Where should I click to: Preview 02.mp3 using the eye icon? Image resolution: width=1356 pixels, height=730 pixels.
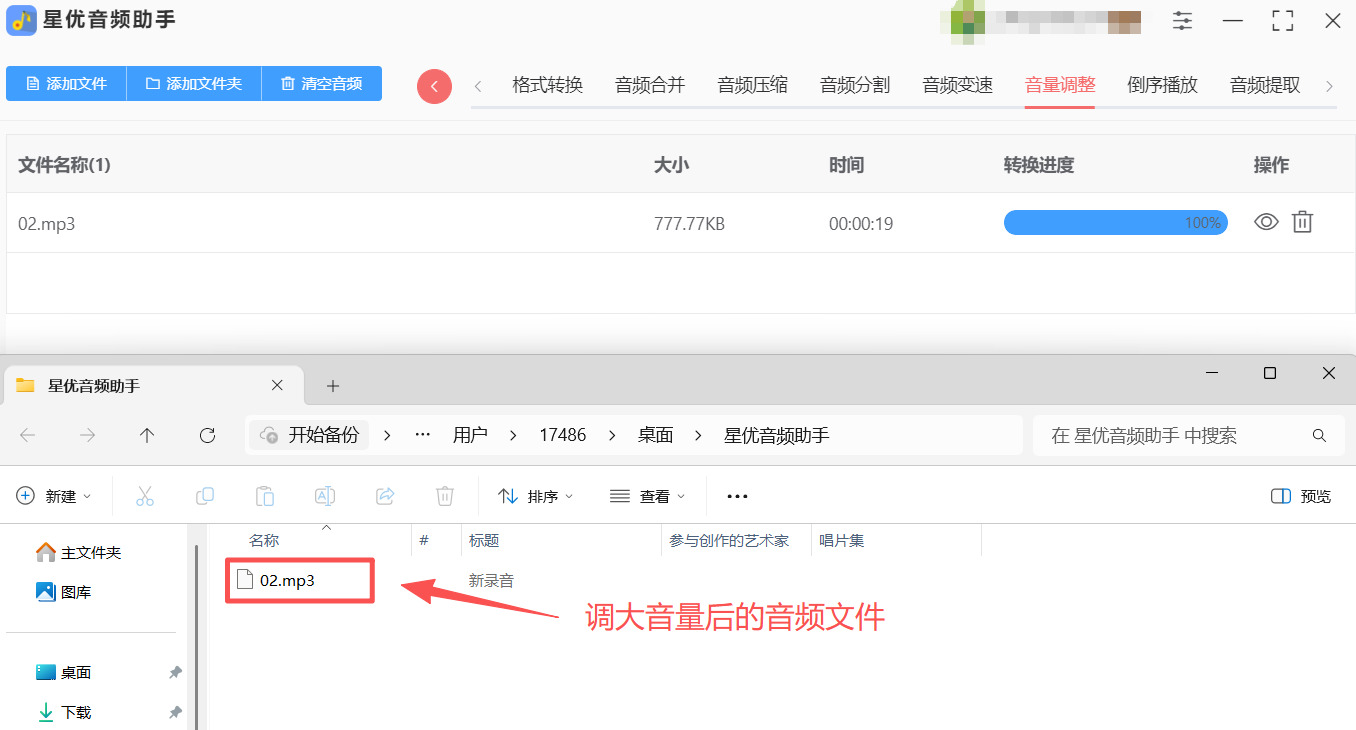(1266, 222)
